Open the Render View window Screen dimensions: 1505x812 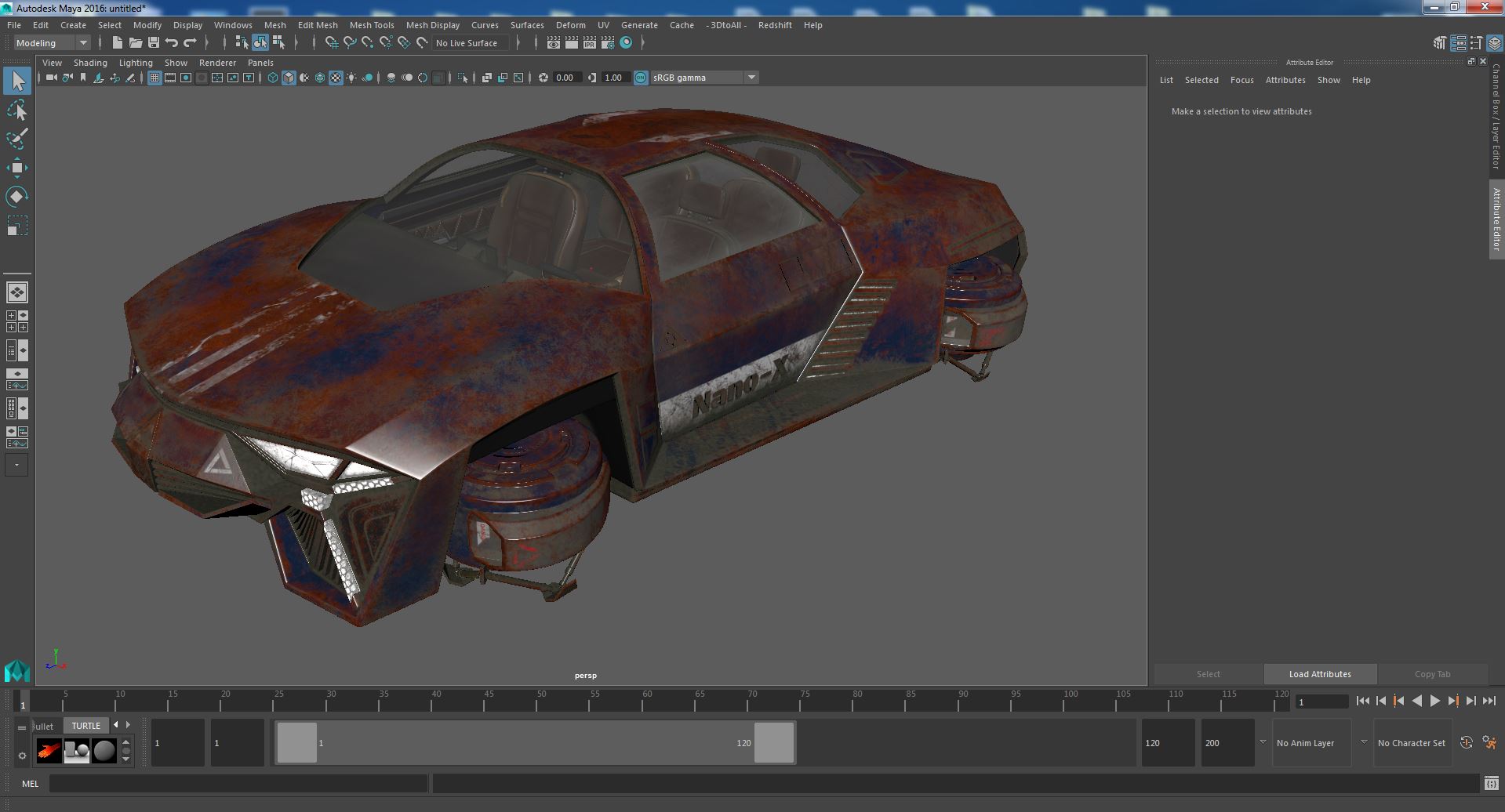(x=554, y=43)
